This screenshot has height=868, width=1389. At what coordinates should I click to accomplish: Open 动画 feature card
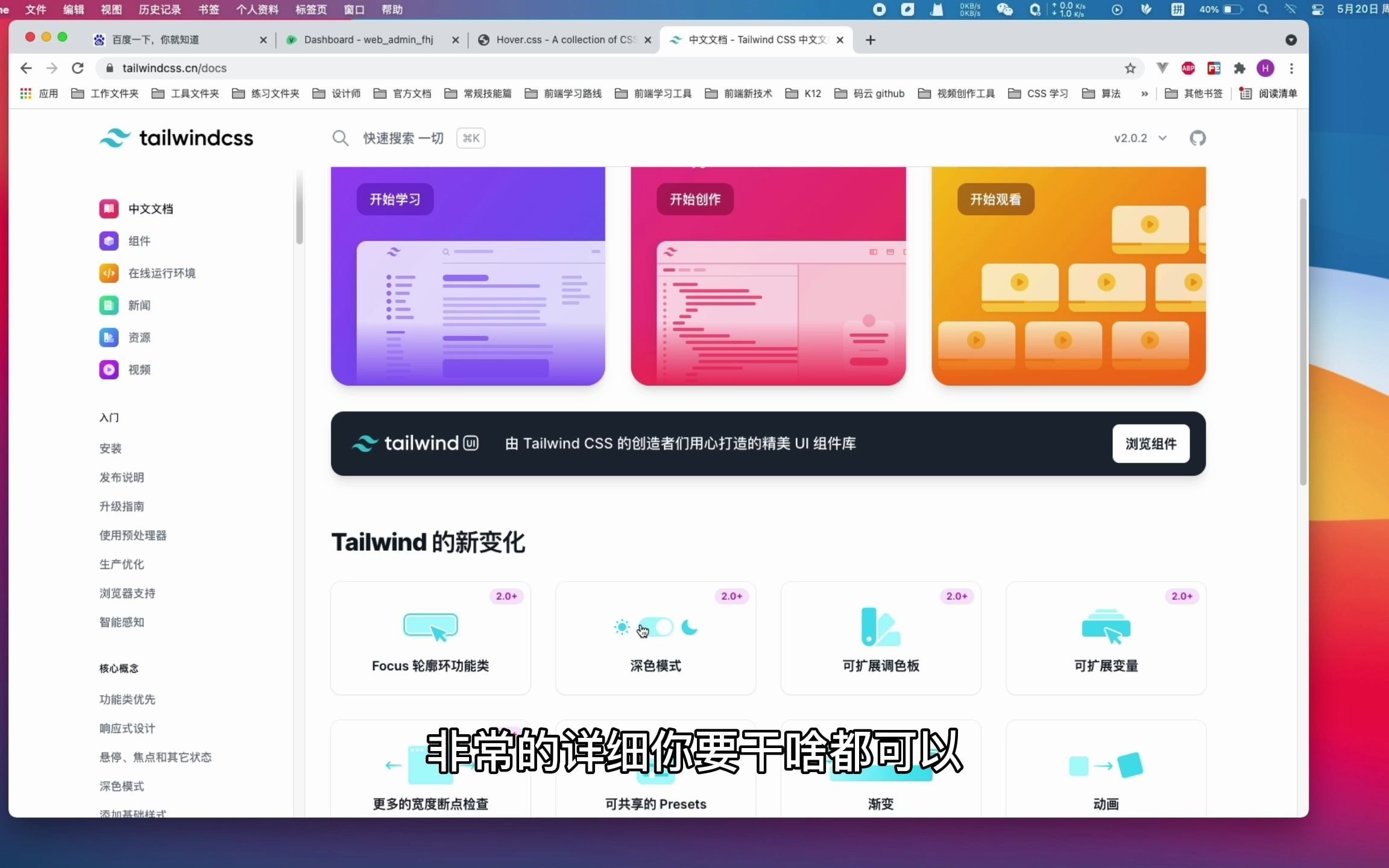click(x=1106, y=769)
